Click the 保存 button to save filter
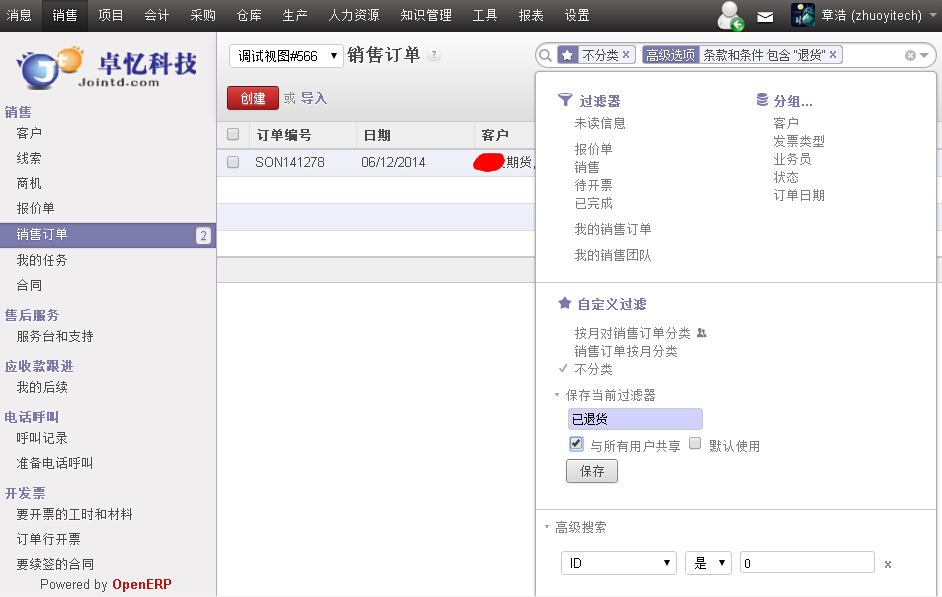Image resolution: width=942 pixels, height=597 pixels. tap(592, 471)
